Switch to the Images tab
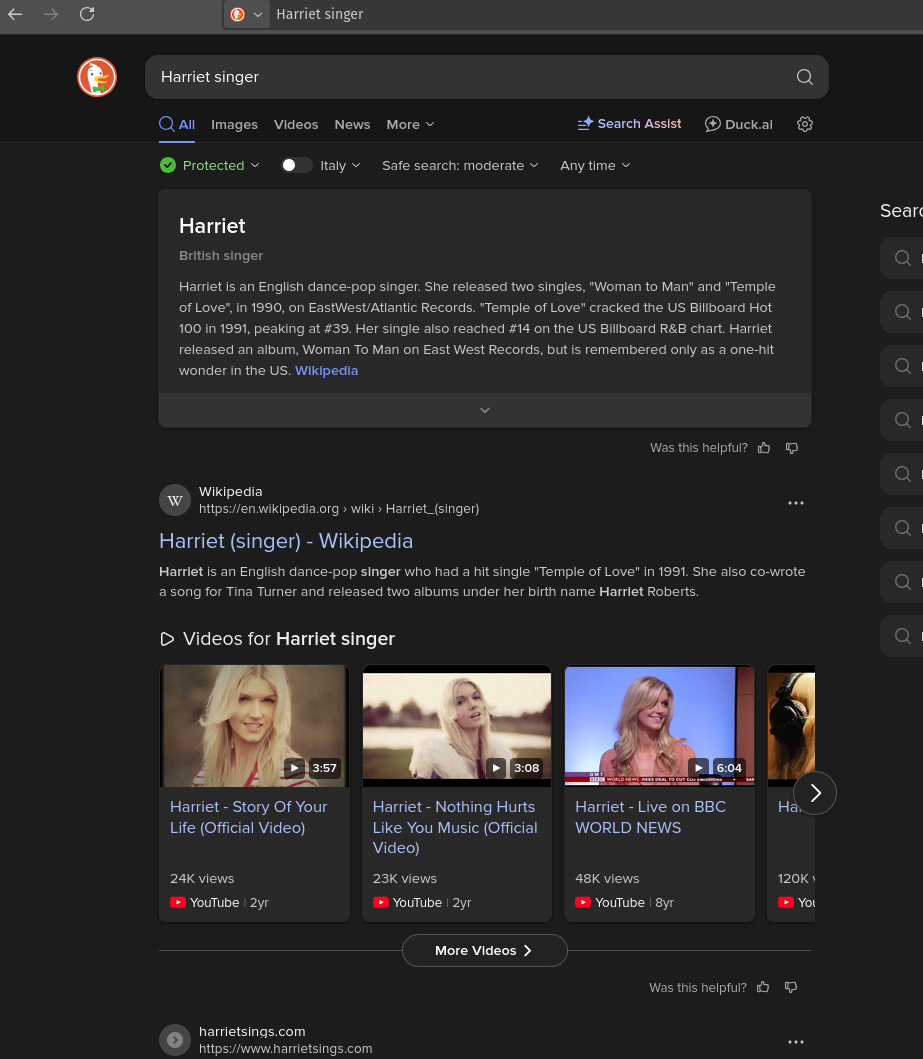Viewport: 923px width, 1059px height. coord(234,124)
